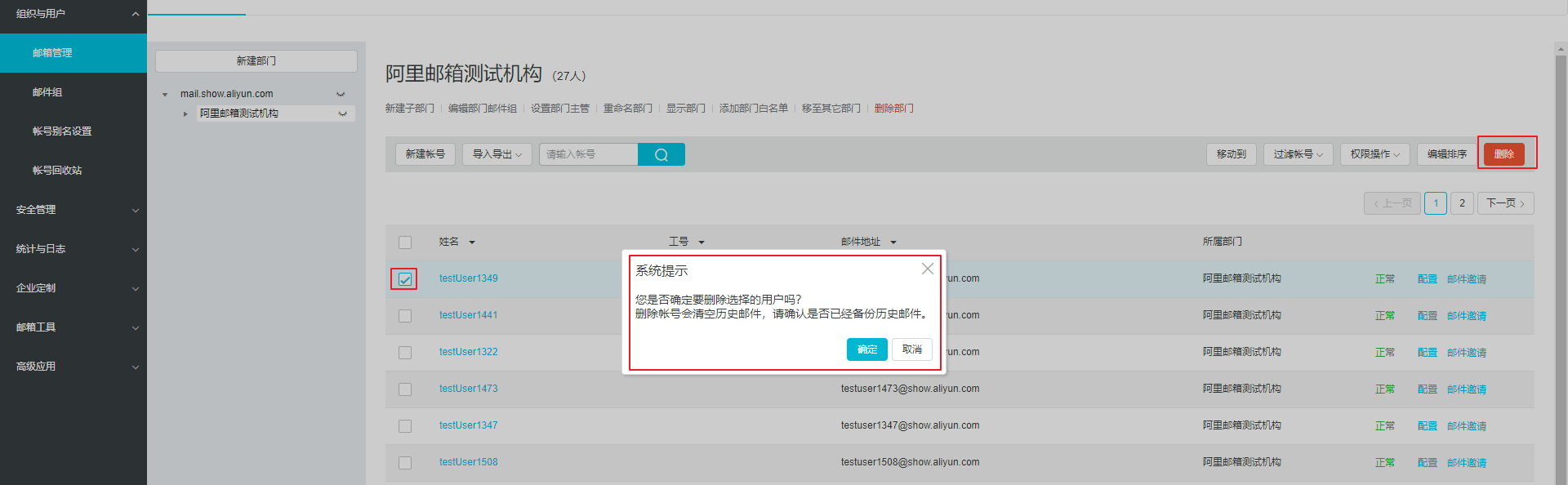Open 权限操作 dropdown
1568x485 pixels.
point(1374,154)
